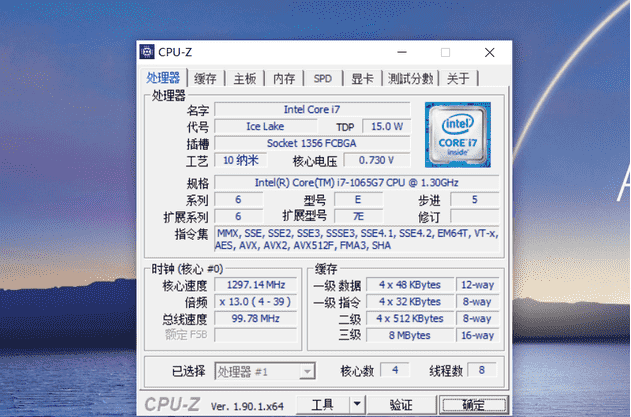Viewport: 631px width, 417px height.
Task: Open the SPD tab
Action: pos(323,78)
